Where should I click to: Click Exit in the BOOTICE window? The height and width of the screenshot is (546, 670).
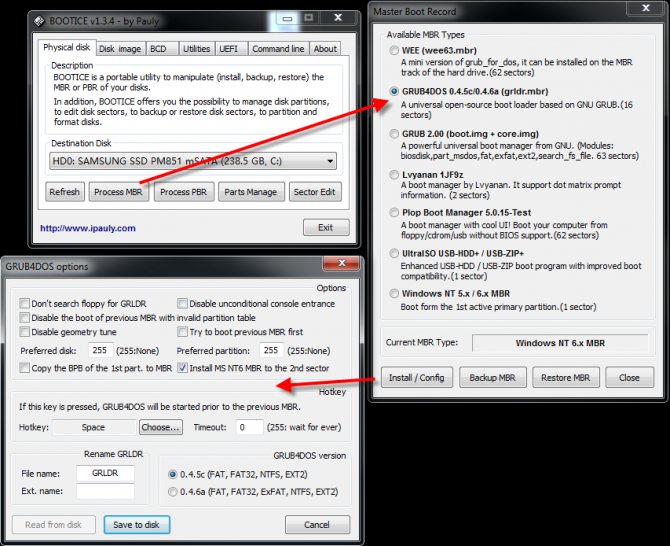click(326, 227)
